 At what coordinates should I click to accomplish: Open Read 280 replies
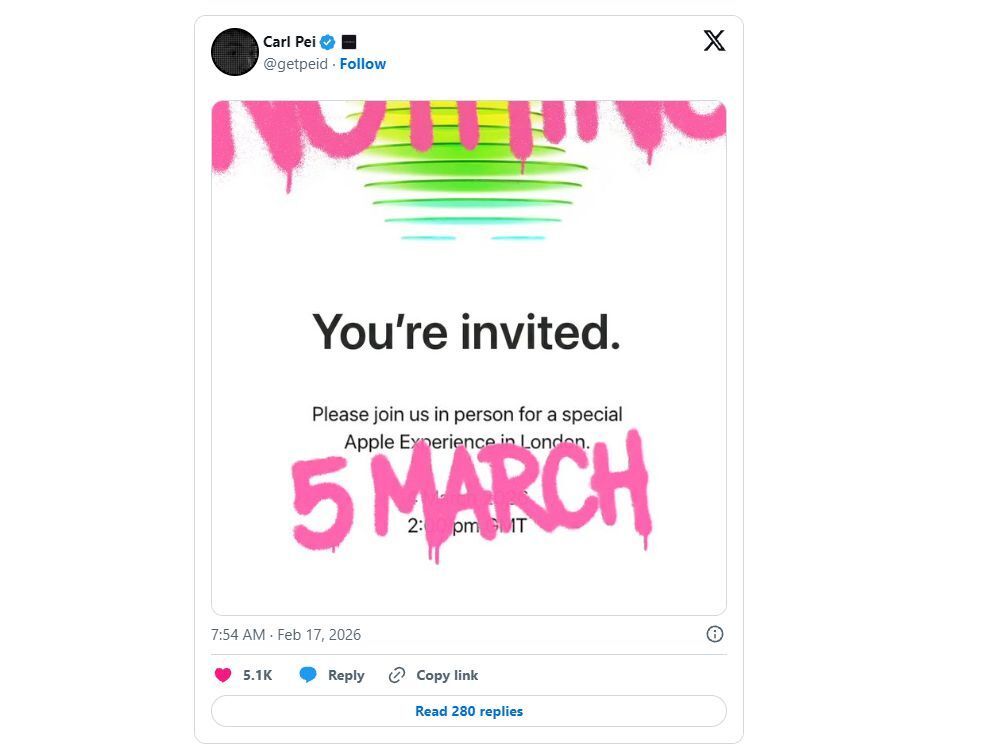pyautogui.click(x=468, y=711)
